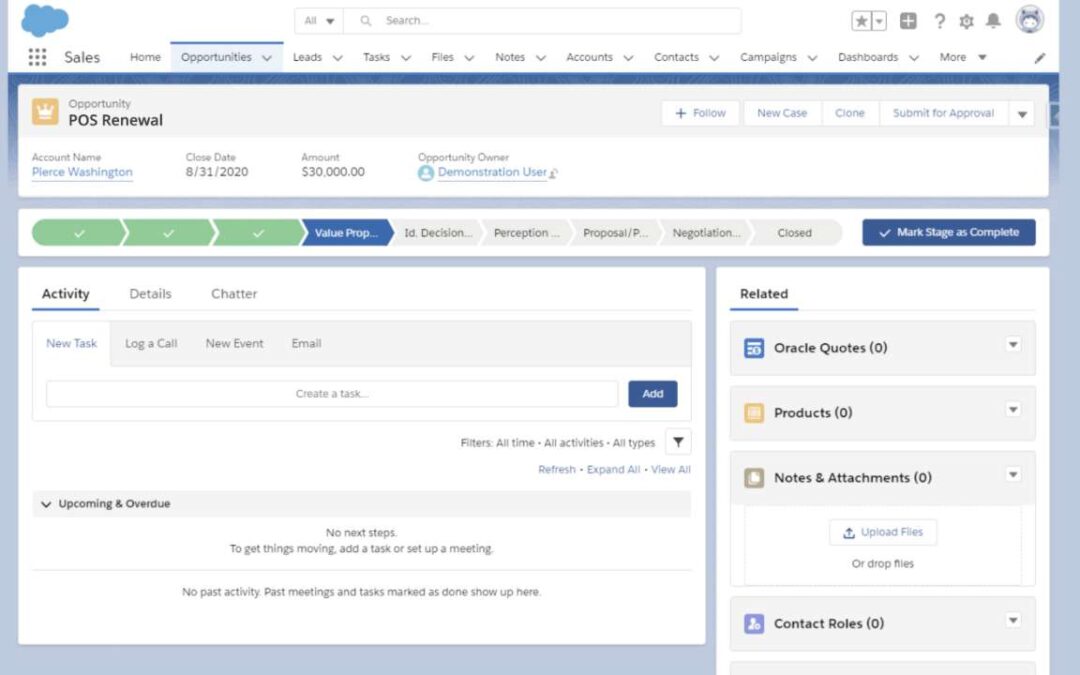This screenshot has width=1080, height=675.
Task: Open the Favorites star icon
Action: (861, 21)
